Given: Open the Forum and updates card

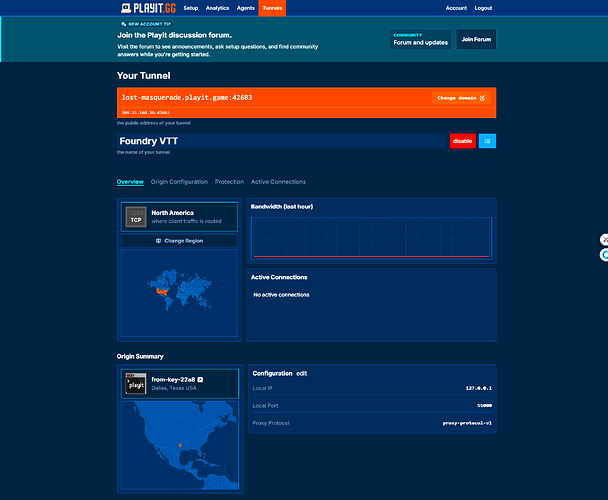Looking at the screenshot, I should (x=420, y=39).
